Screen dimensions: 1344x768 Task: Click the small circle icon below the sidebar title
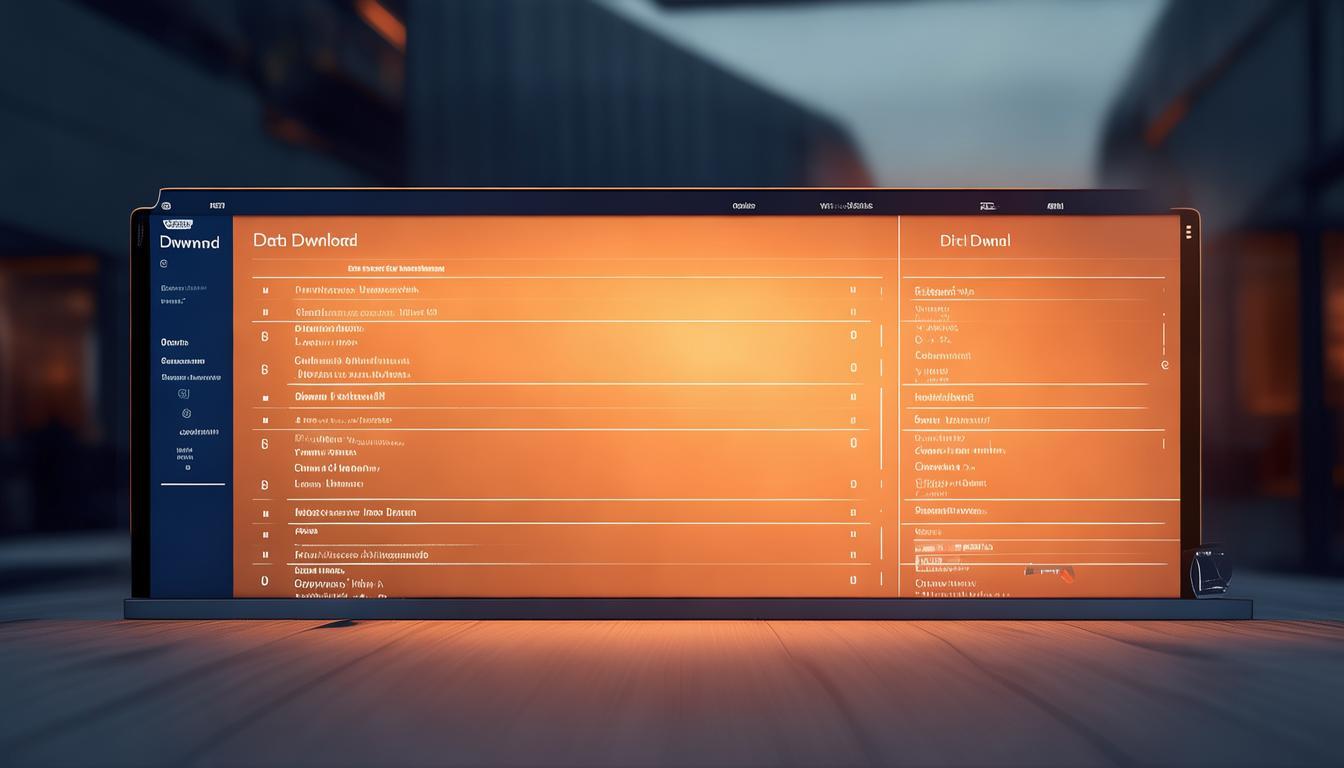163,264
